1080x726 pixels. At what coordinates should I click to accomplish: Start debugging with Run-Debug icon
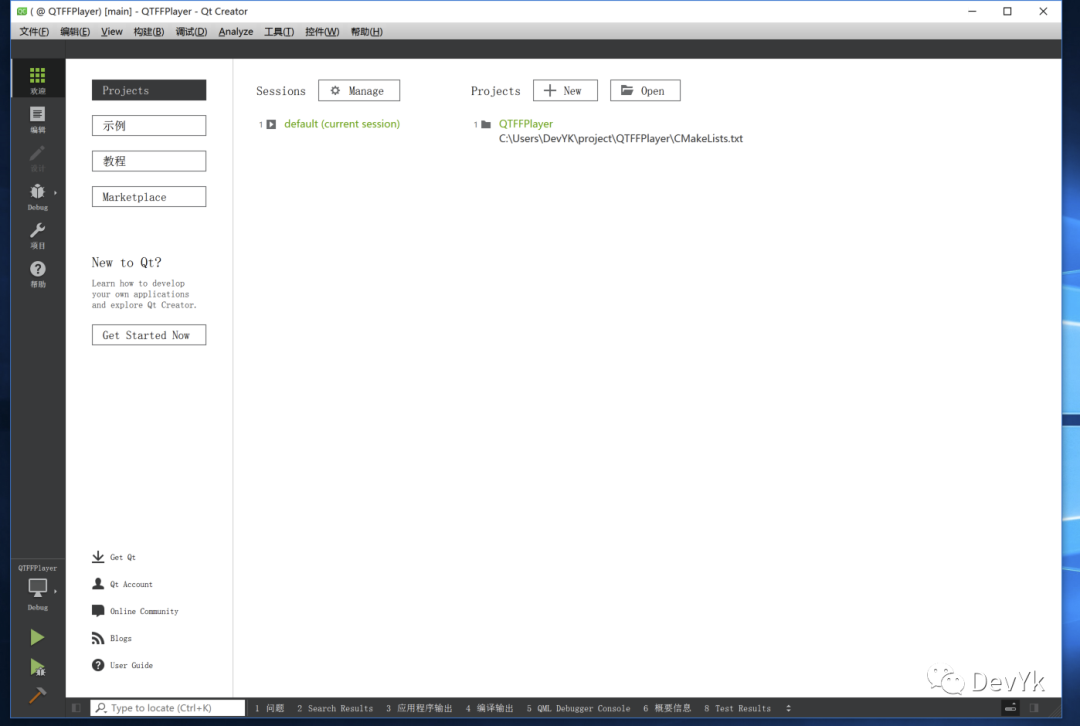point(37,667)
